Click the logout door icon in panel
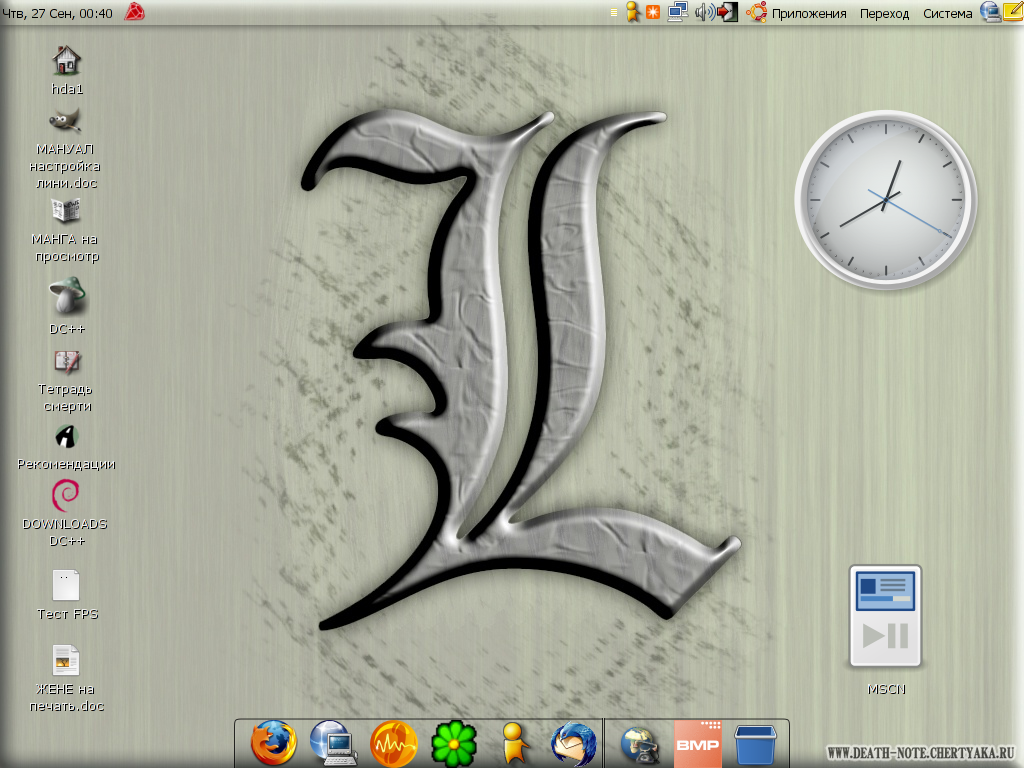 (x=728, y=12)
